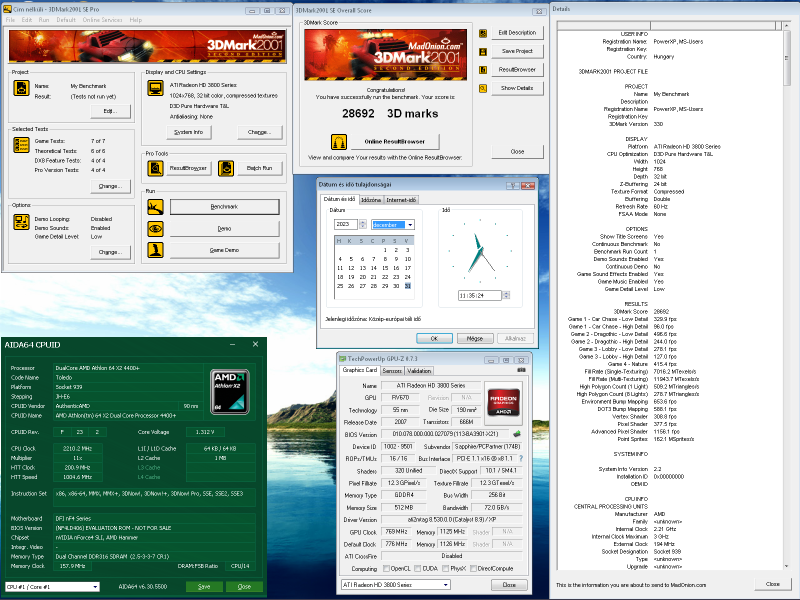Screen dimensions: 800x600
Task: Click the System Info button
Action: click(x=189, y=132)
